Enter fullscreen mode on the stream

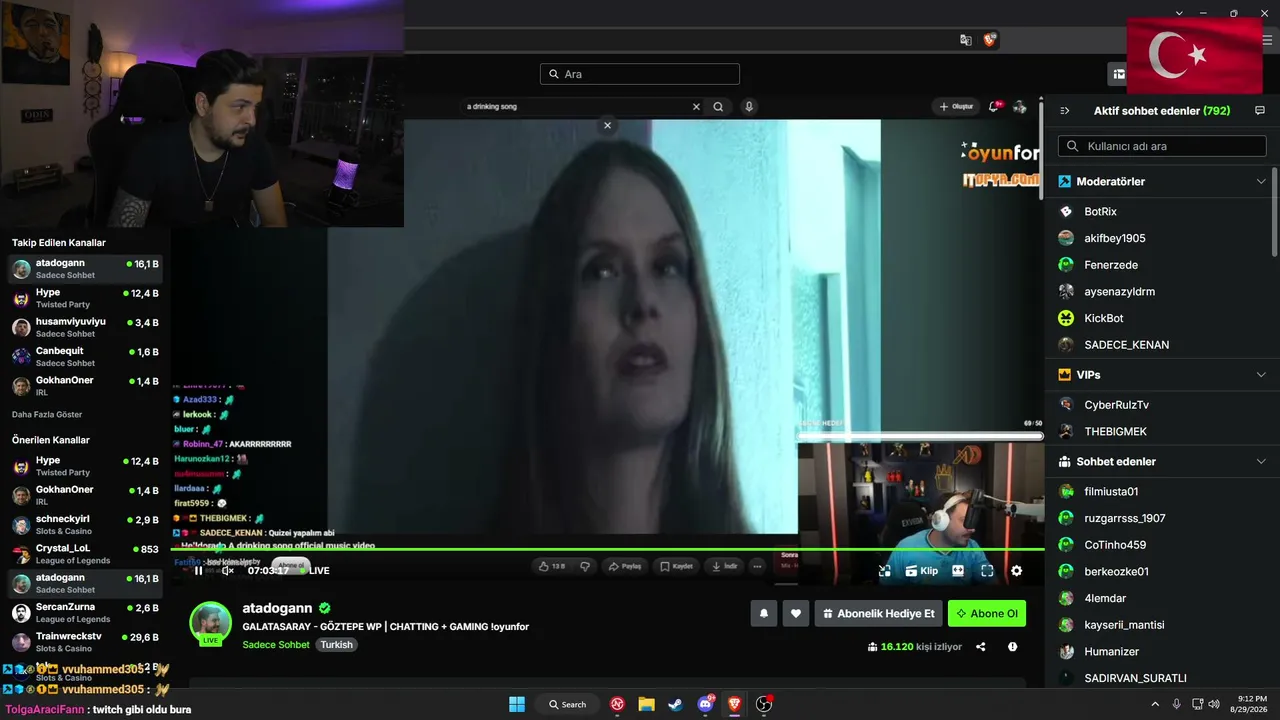tap(987, 571)
